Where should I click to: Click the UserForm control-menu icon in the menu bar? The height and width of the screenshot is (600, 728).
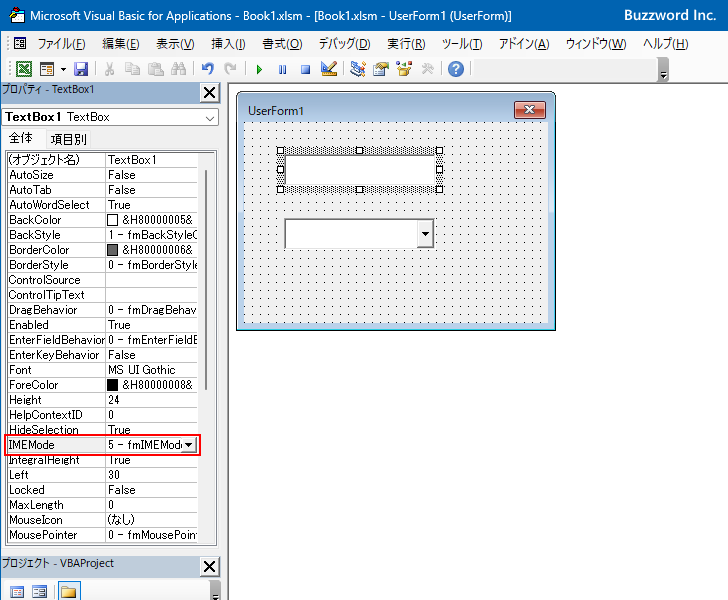20,44
